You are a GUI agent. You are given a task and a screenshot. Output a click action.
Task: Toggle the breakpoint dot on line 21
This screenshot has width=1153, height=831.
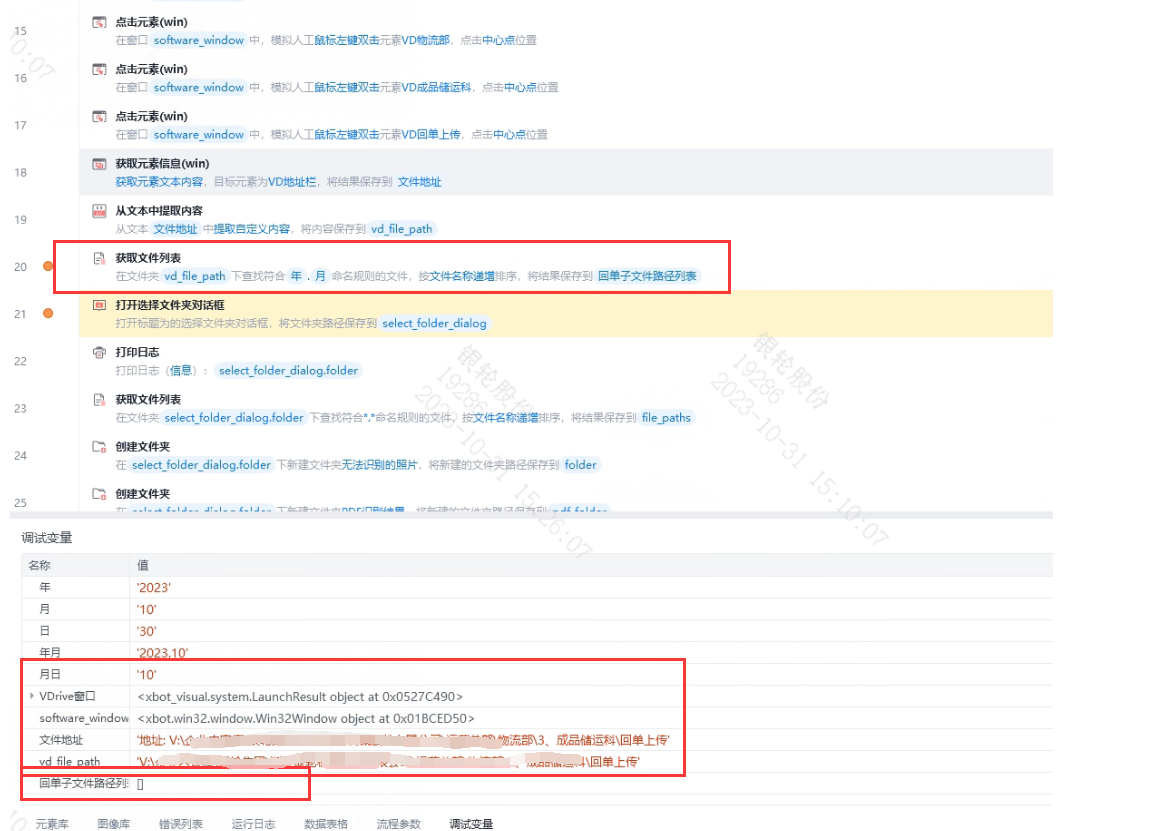point(48,313)
